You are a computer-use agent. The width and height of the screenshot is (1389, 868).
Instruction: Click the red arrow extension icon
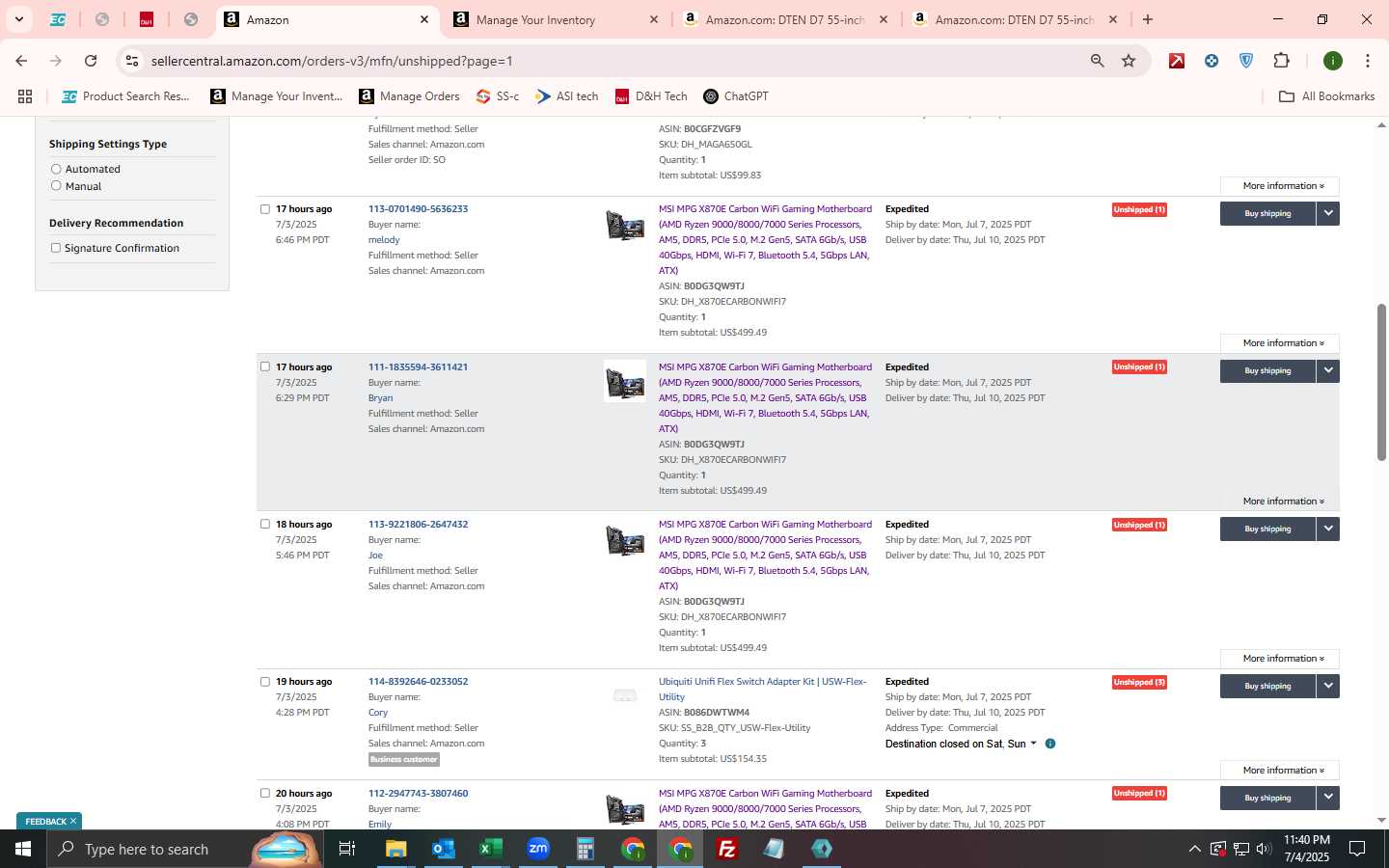point(1177,61)
